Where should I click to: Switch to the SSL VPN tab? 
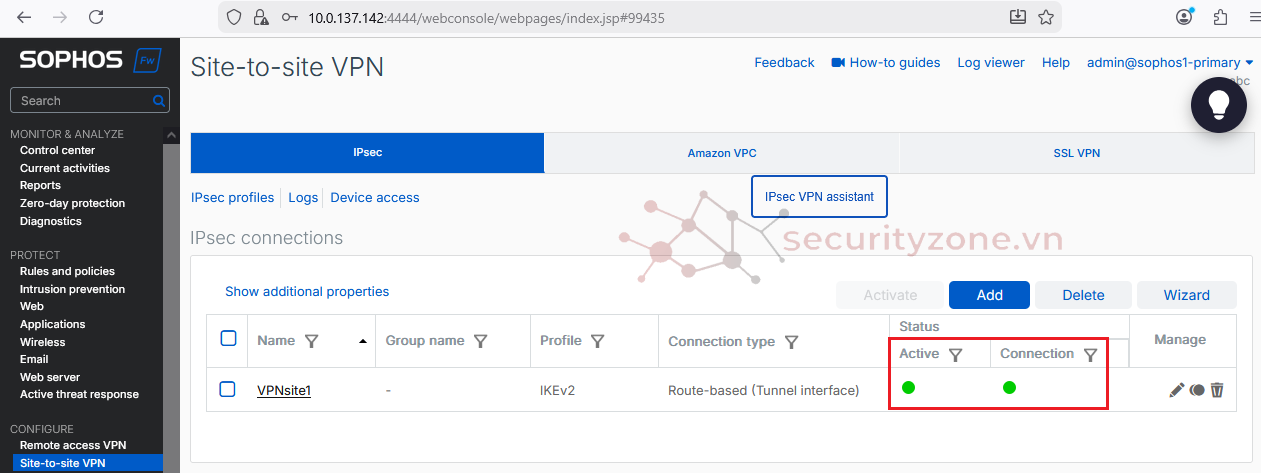(1076, 153)
